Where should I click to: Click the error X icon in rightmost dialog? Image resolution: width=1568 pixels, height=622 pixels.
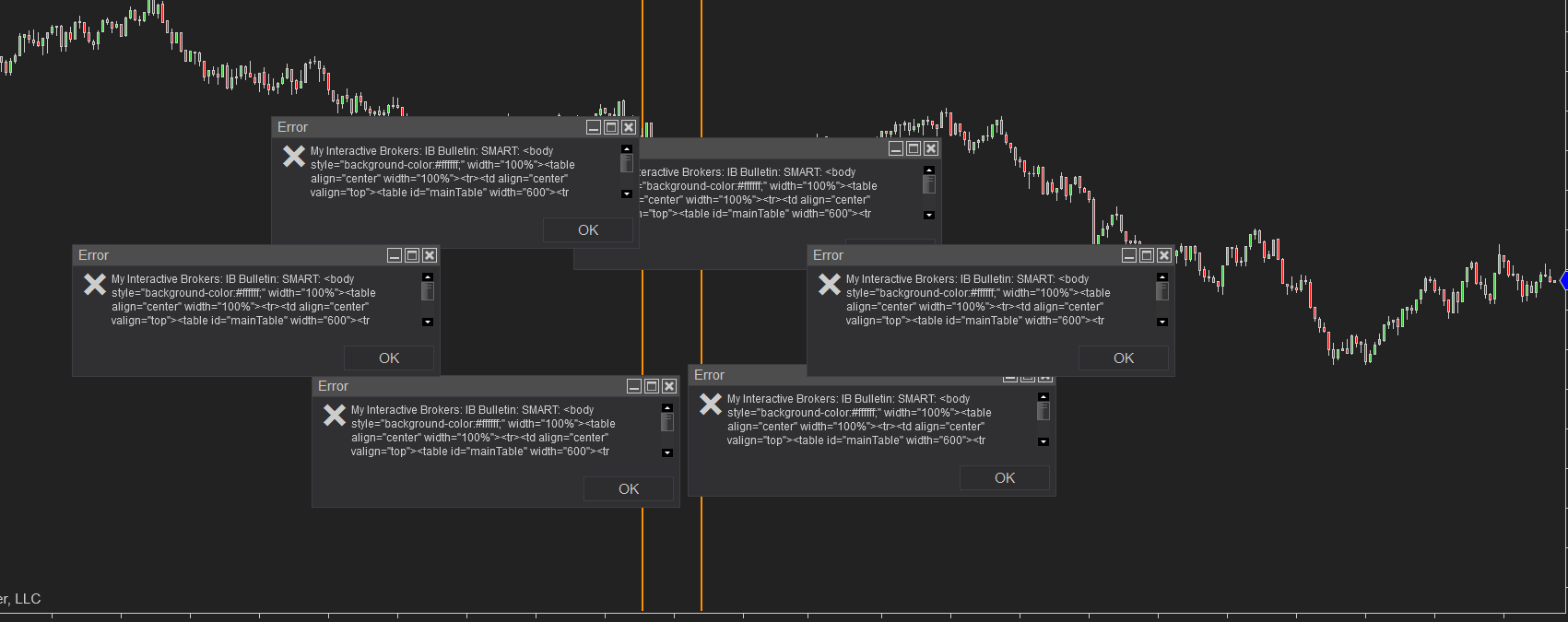pyautogui.click(x=830, y=285)
